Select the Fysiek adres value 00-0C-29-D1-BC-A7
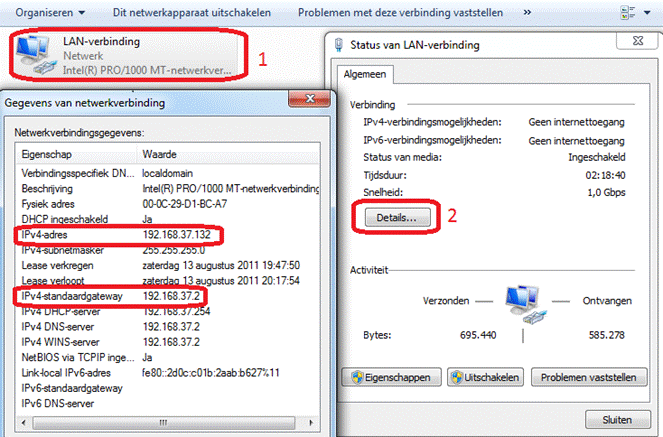Screen dimensions: 663x437 (x=185, y=204)
